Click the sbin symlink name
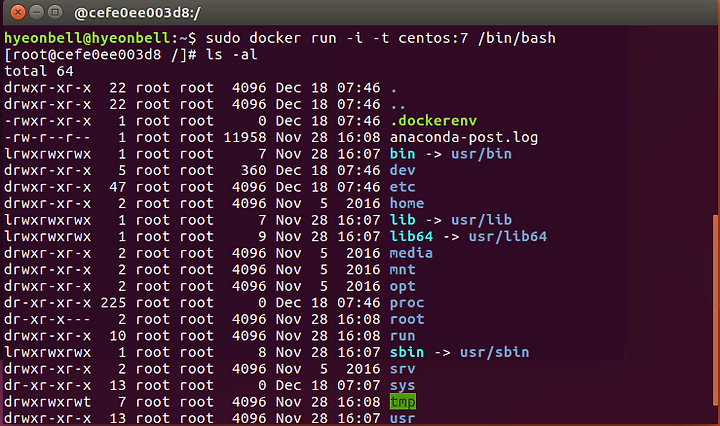Viewport: 720px width, 426px height. (x=407, y=352)
